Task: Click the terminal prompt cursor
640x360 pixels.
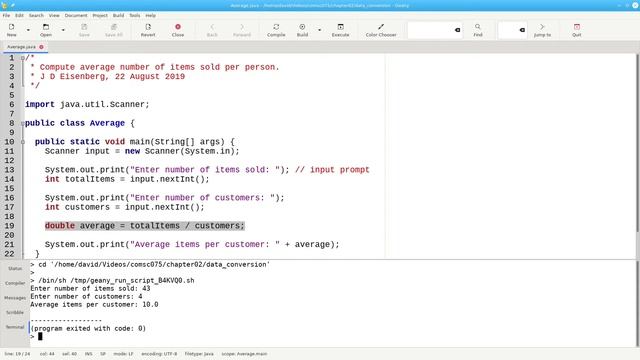Action: (x=40, y=336)
